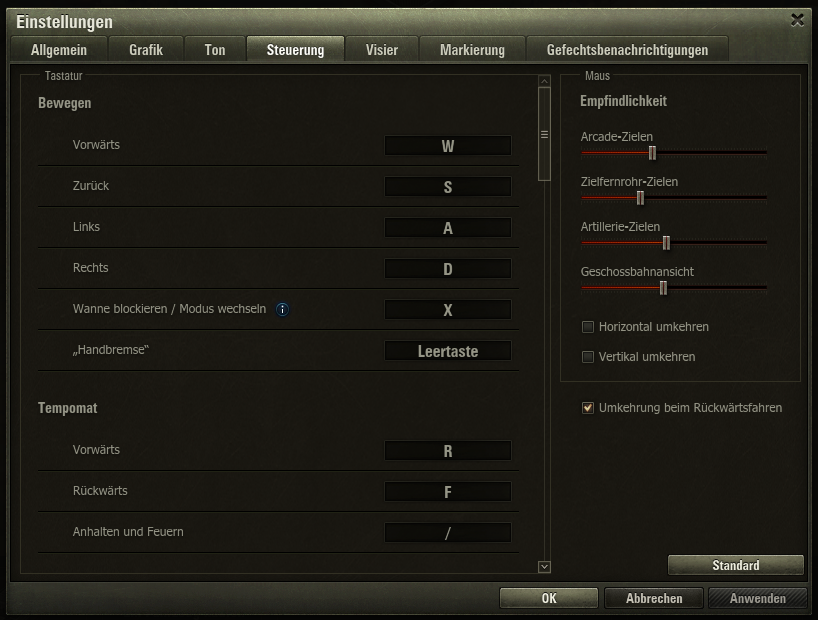
Task: Rebind the Bewegen Vorwärts key W
Action: (448, 146)
